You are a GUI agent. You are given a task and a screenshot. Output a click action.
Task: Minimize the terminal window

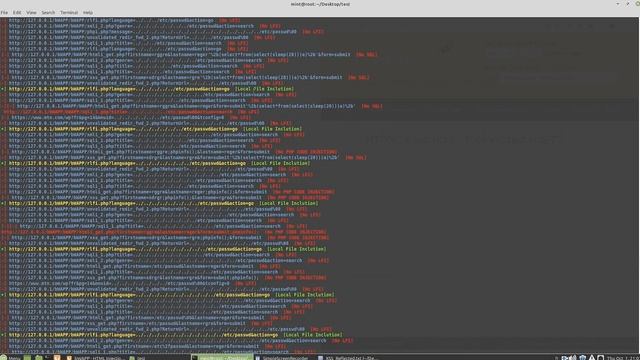(618, 4)
